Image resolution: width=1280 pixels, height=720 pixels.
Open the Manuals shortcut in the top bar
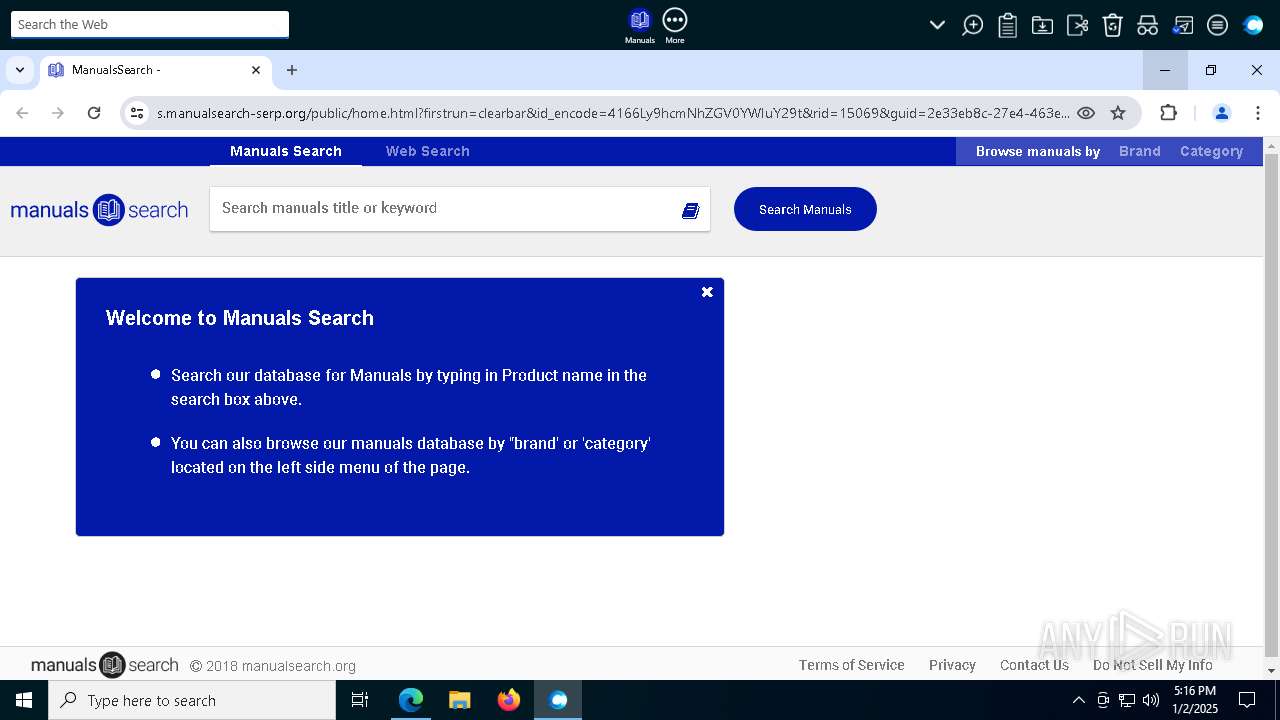(639, 25)
